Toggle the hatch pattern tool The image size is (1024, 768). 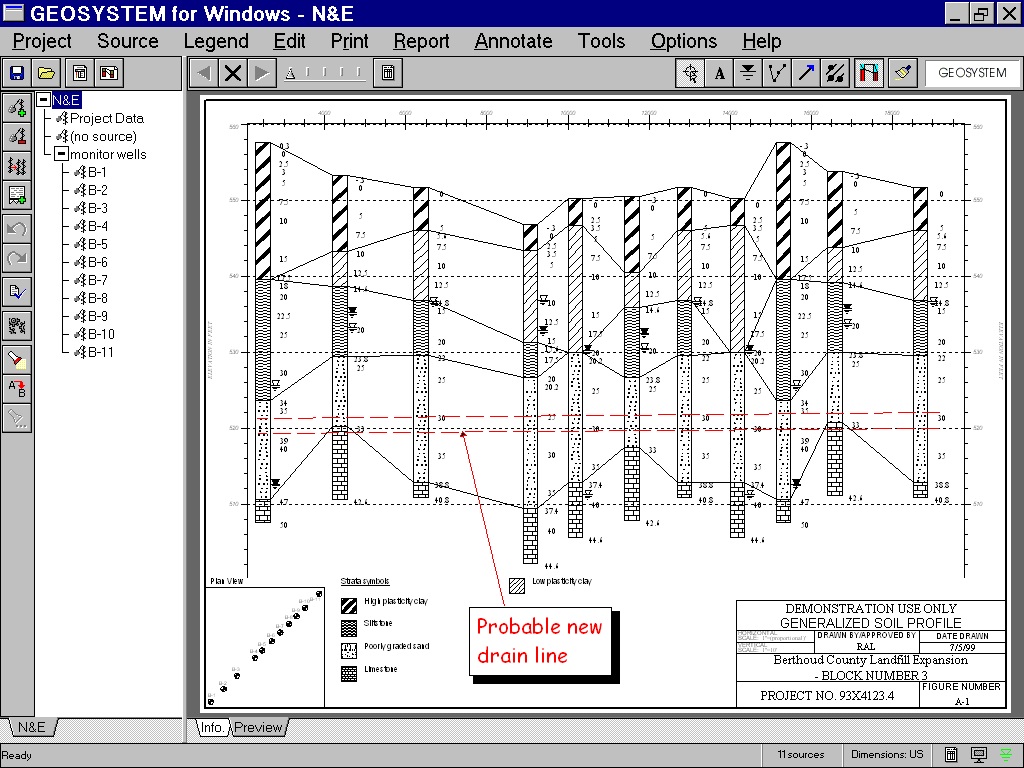pyautogui.click(x=835, y=72)
